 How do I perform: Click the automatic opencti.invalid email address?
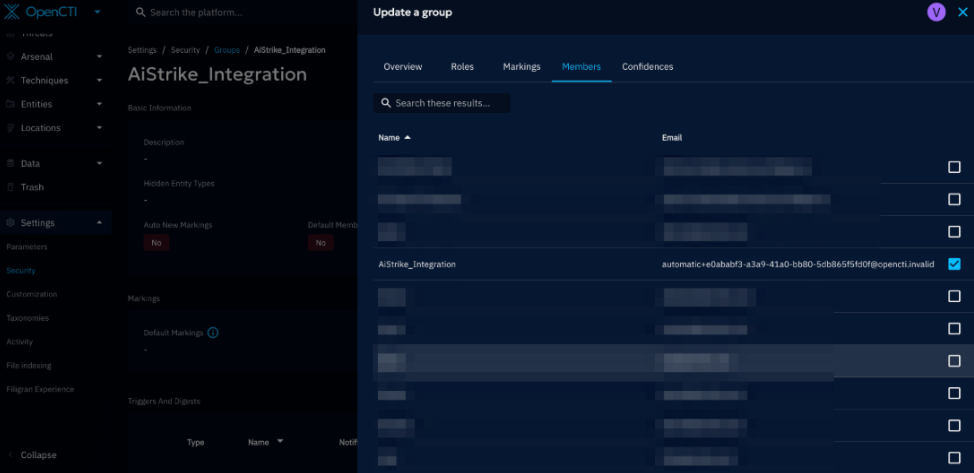[x=798, y=264]
